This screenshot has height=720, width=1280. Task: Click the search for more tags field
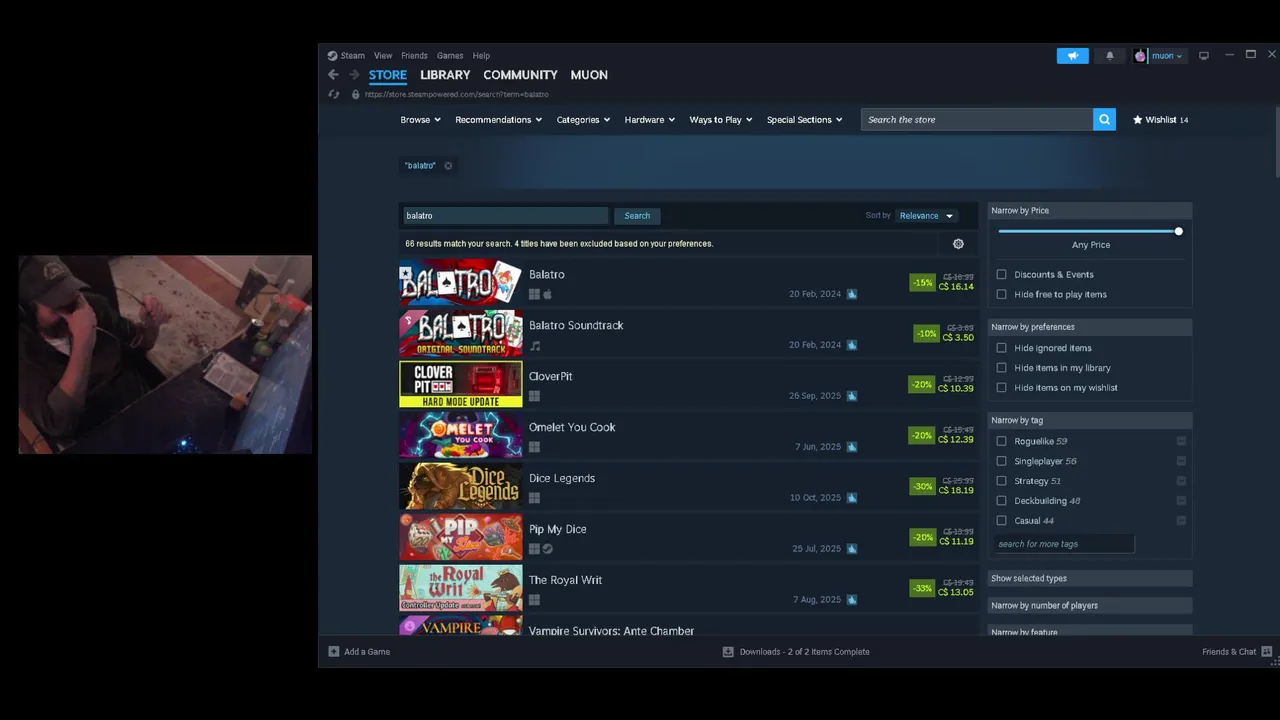pyautogui.click(x=1064, y=545)
